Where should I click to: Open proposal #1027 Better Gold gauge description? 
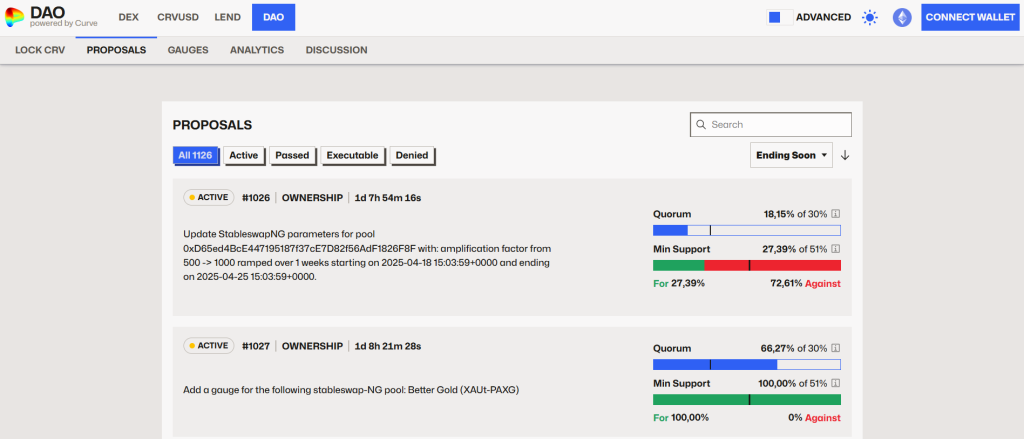pyautogui.click(x=351, y=390)
